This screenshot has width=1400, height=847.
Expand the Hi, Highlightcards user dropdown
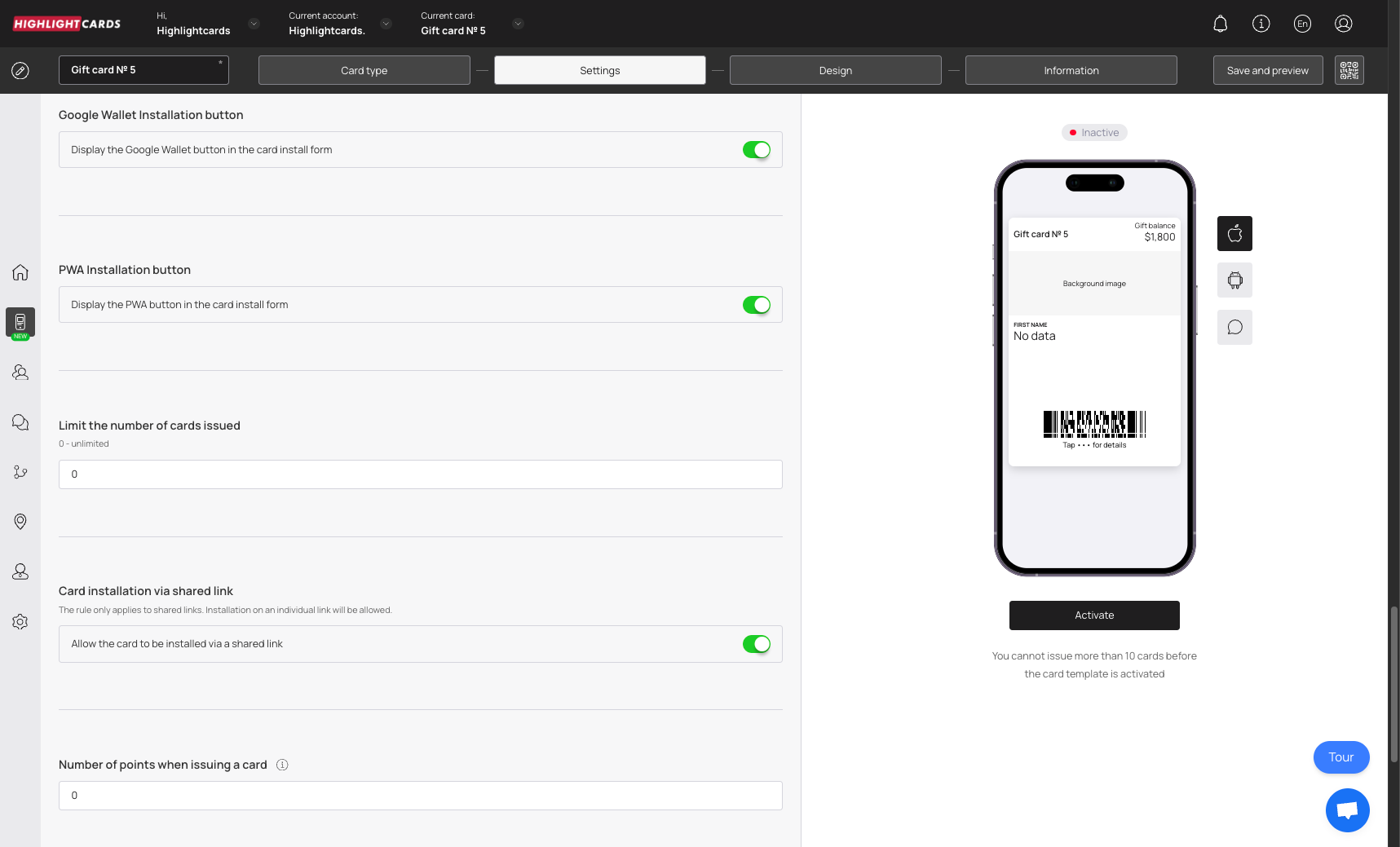click(x=254, y=24)
